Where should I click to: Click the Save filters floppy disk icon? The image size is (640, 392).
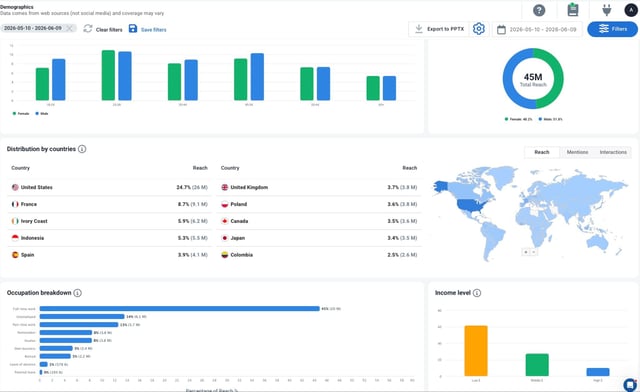[133, 29]
